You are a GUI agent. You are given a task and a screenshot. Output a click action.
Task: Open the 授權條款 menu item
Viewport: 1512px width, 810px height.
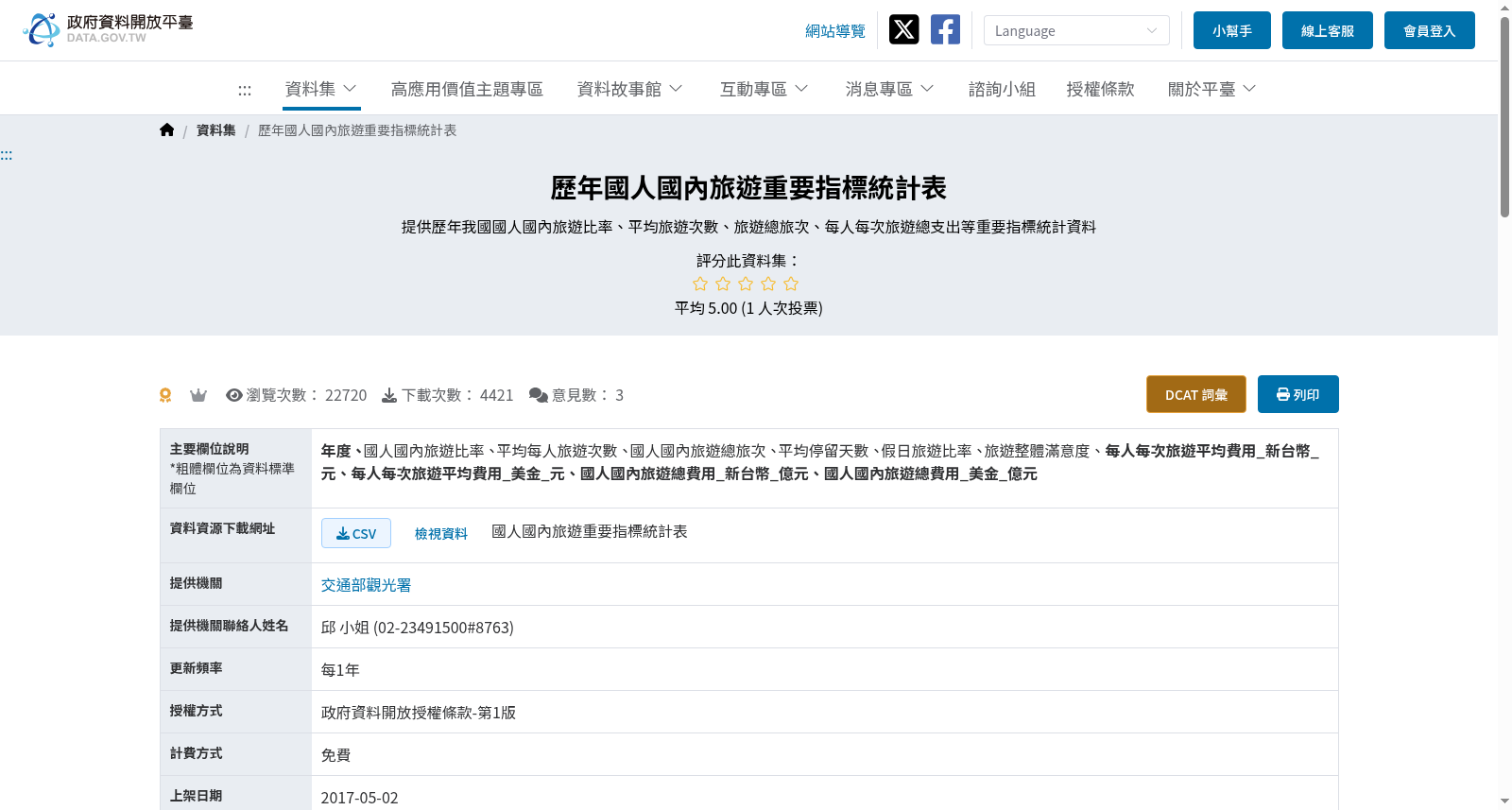[x=1100, y=89]
